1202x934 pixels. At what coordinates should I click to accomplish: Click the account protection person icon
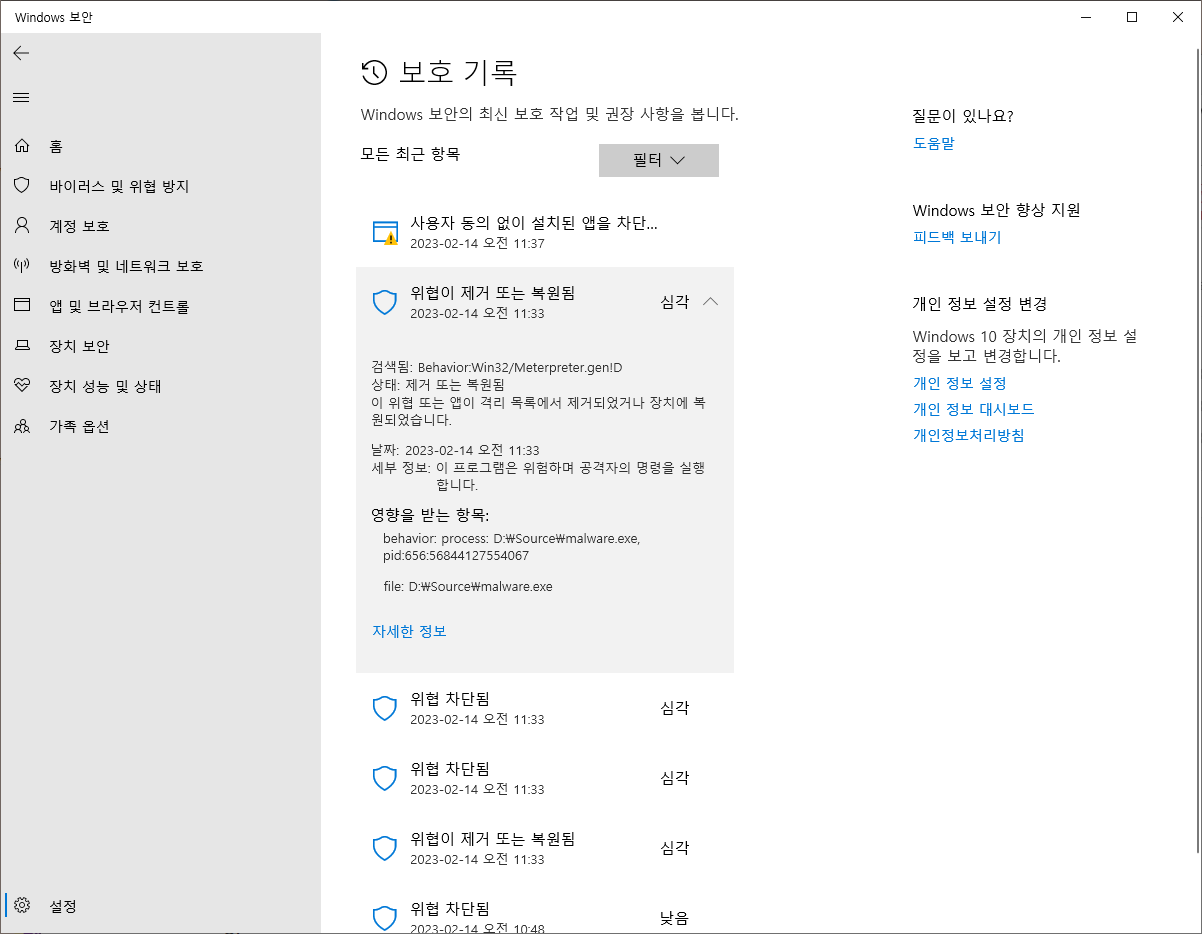point(22,226)
